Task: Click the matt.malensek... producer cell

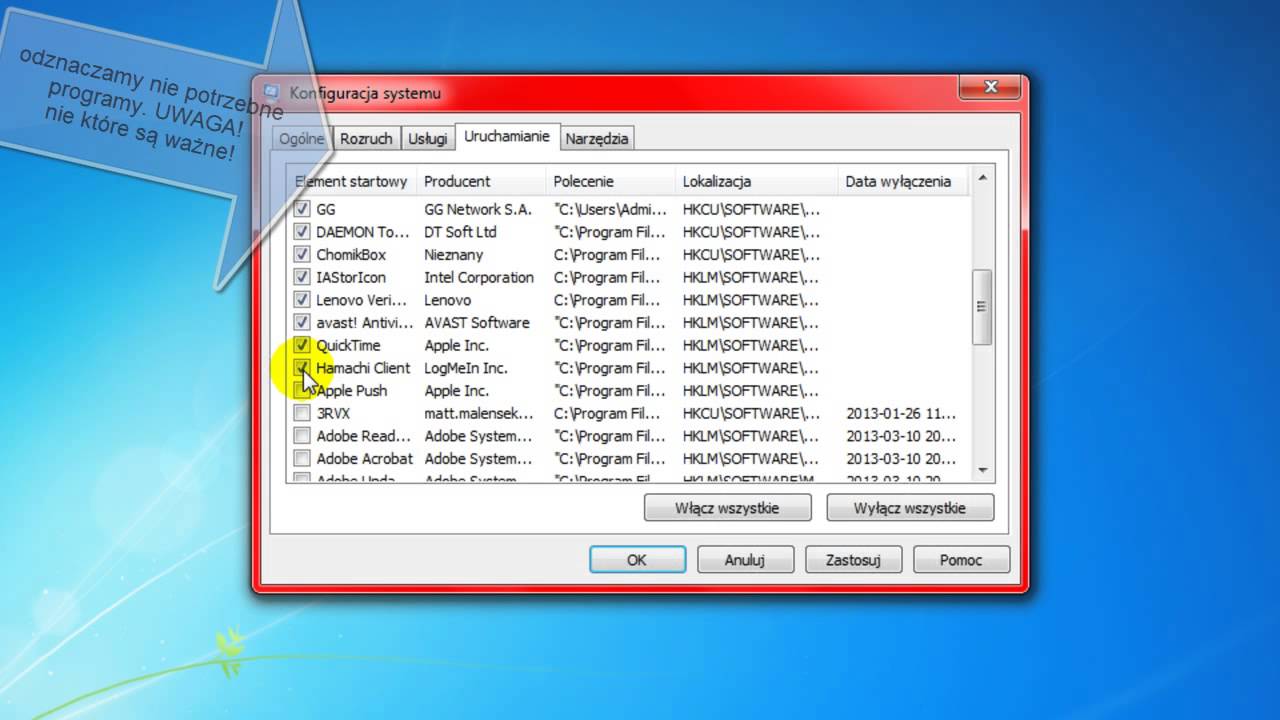Action: pos(479,413)
